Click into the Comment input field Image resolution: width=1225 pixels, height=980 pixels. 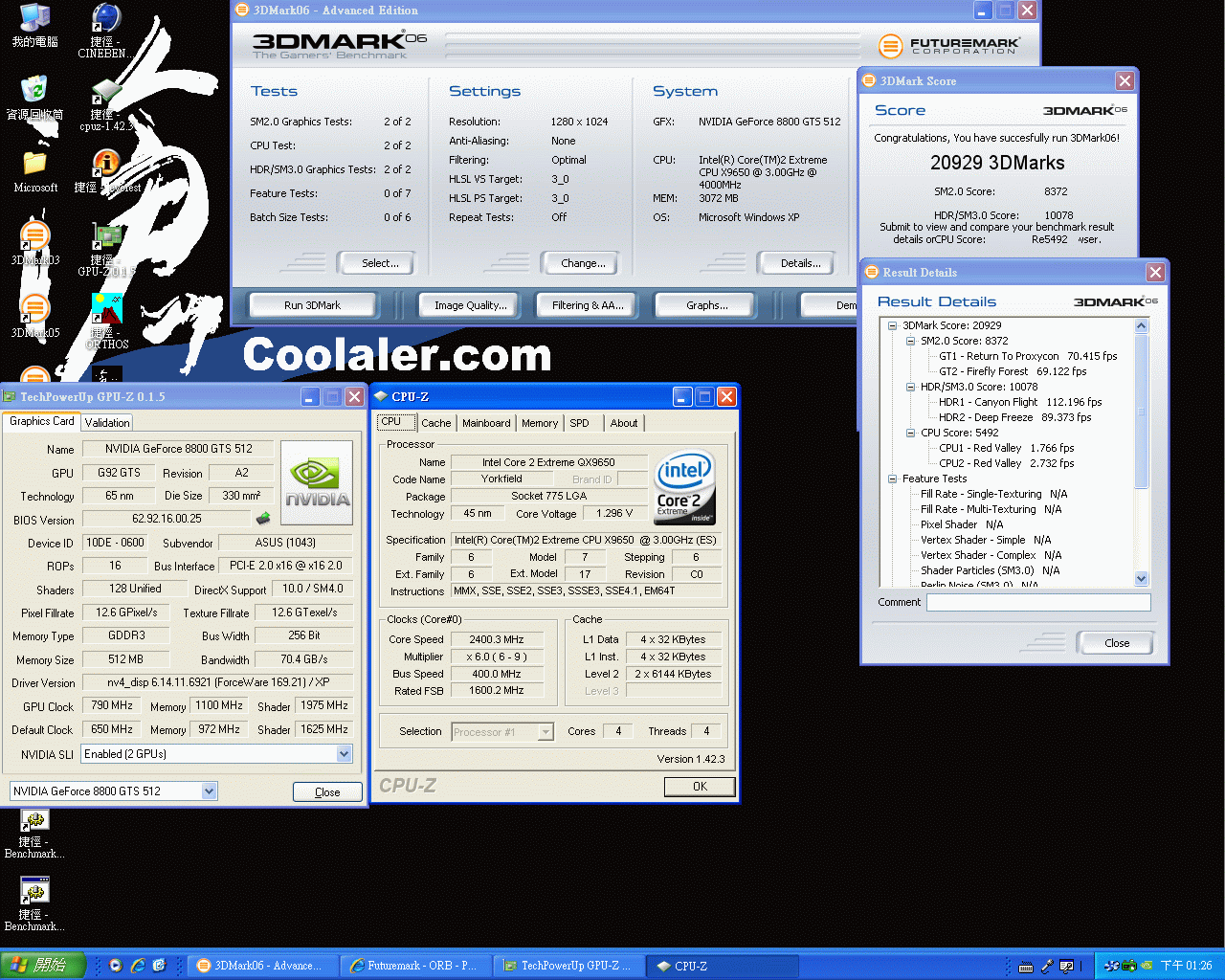click(x=1038, y=602)
